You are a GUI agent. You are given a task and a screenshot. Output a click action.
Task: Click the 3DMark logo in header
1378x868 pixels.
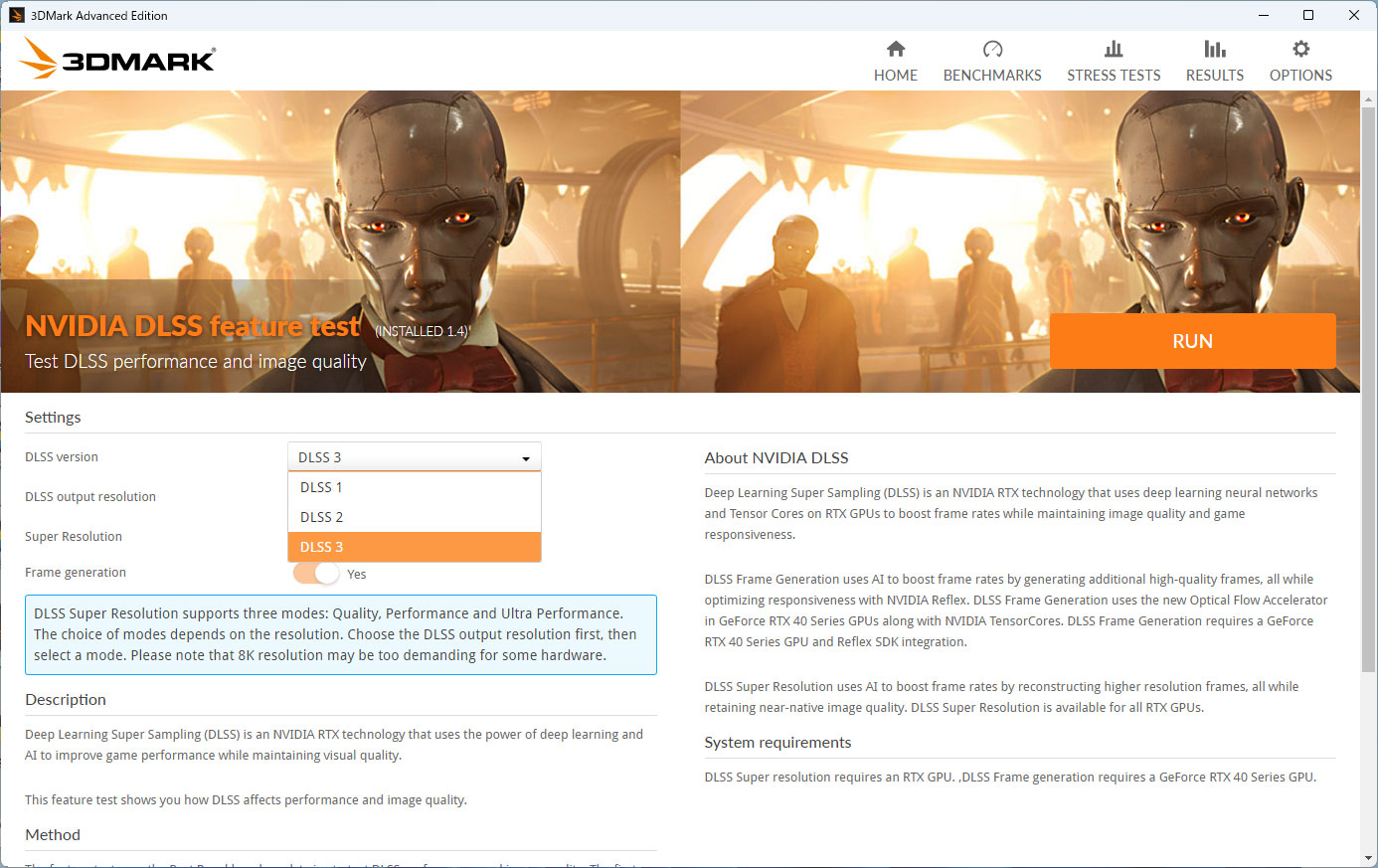pyautogui.click(x=117, y=59)
